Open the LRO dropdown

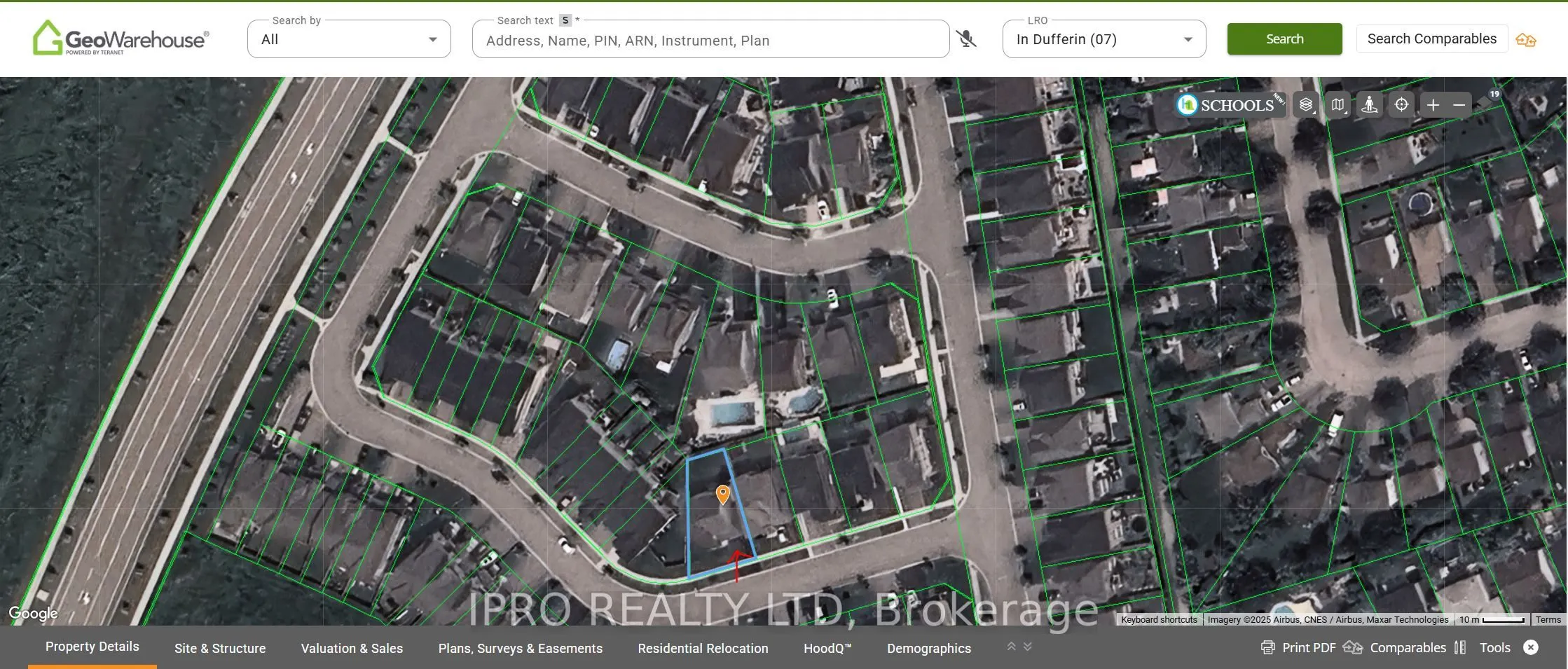1103,39
